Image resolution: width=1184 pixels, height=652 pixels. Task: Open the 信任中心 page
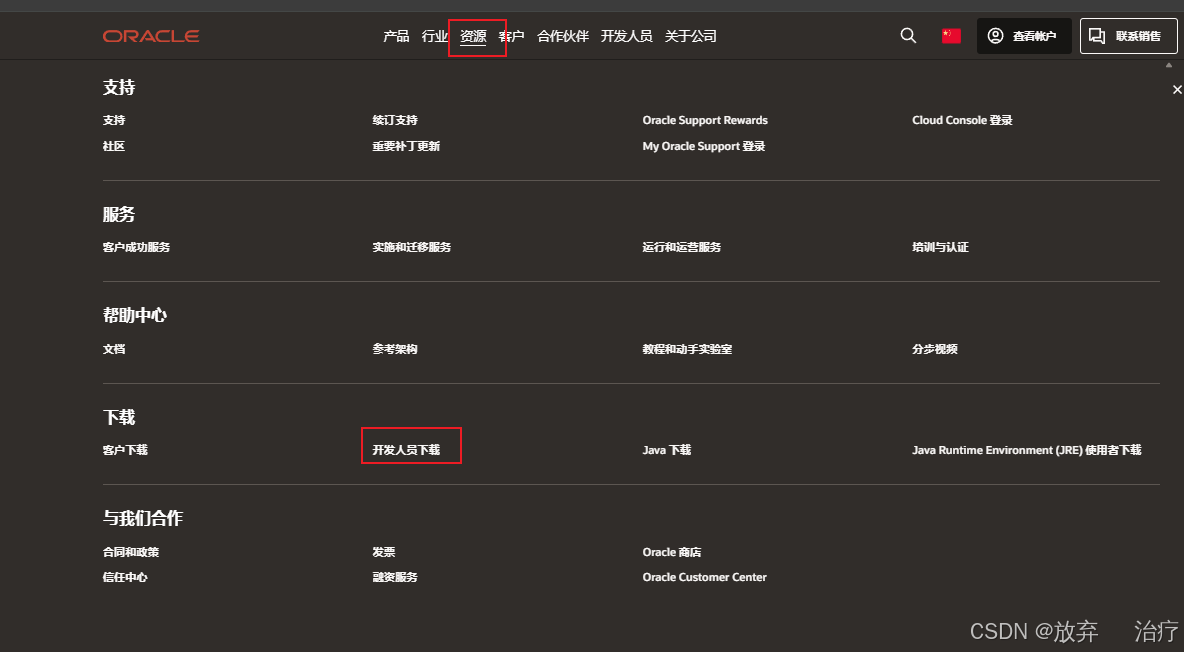tap(124, 577)
